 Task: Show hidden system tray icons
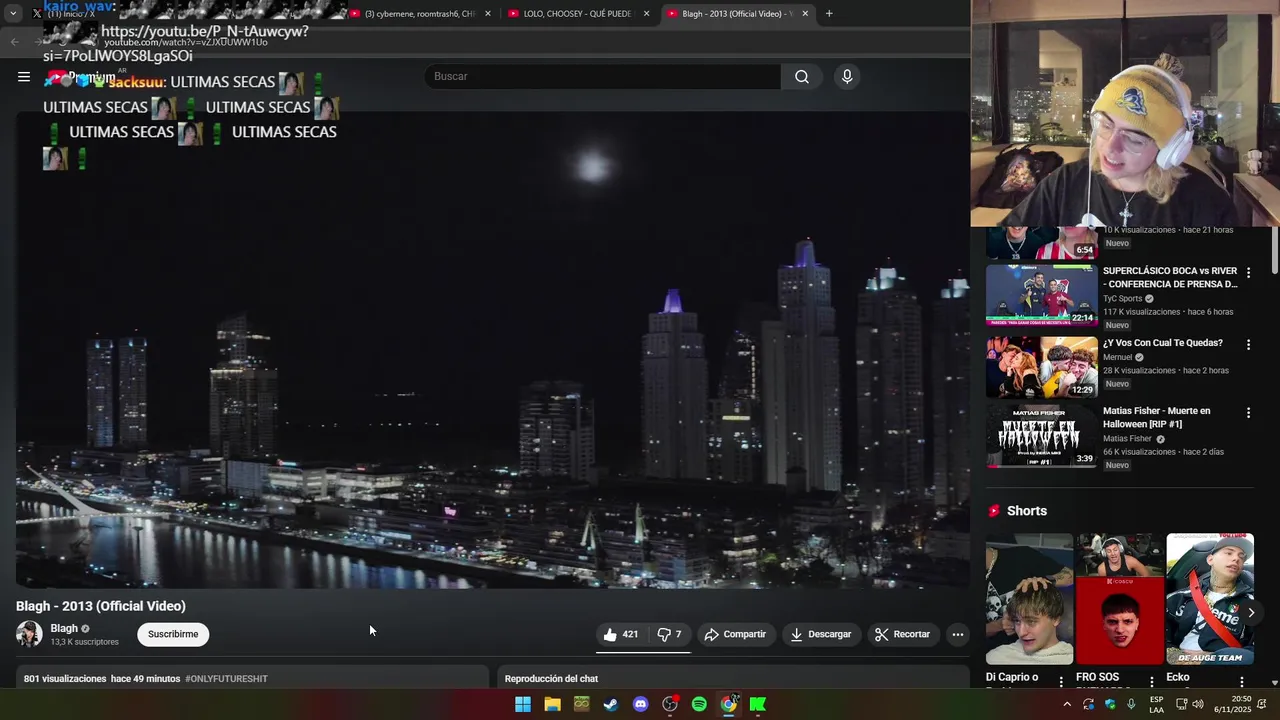coord(1067,704)
